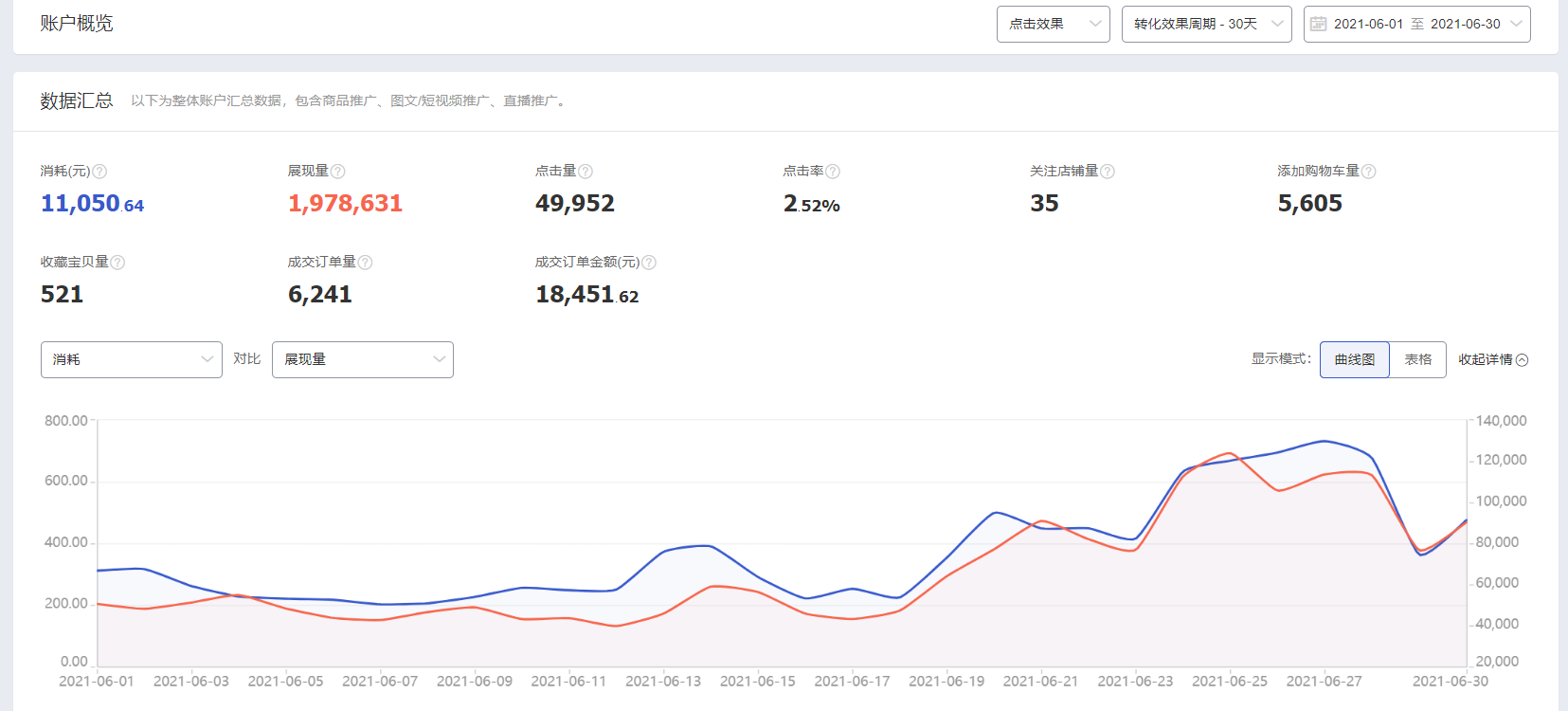This screenshot has width=1568, height=711.
Task: Open help icon next to 点击量
Action: coord(586,172)
